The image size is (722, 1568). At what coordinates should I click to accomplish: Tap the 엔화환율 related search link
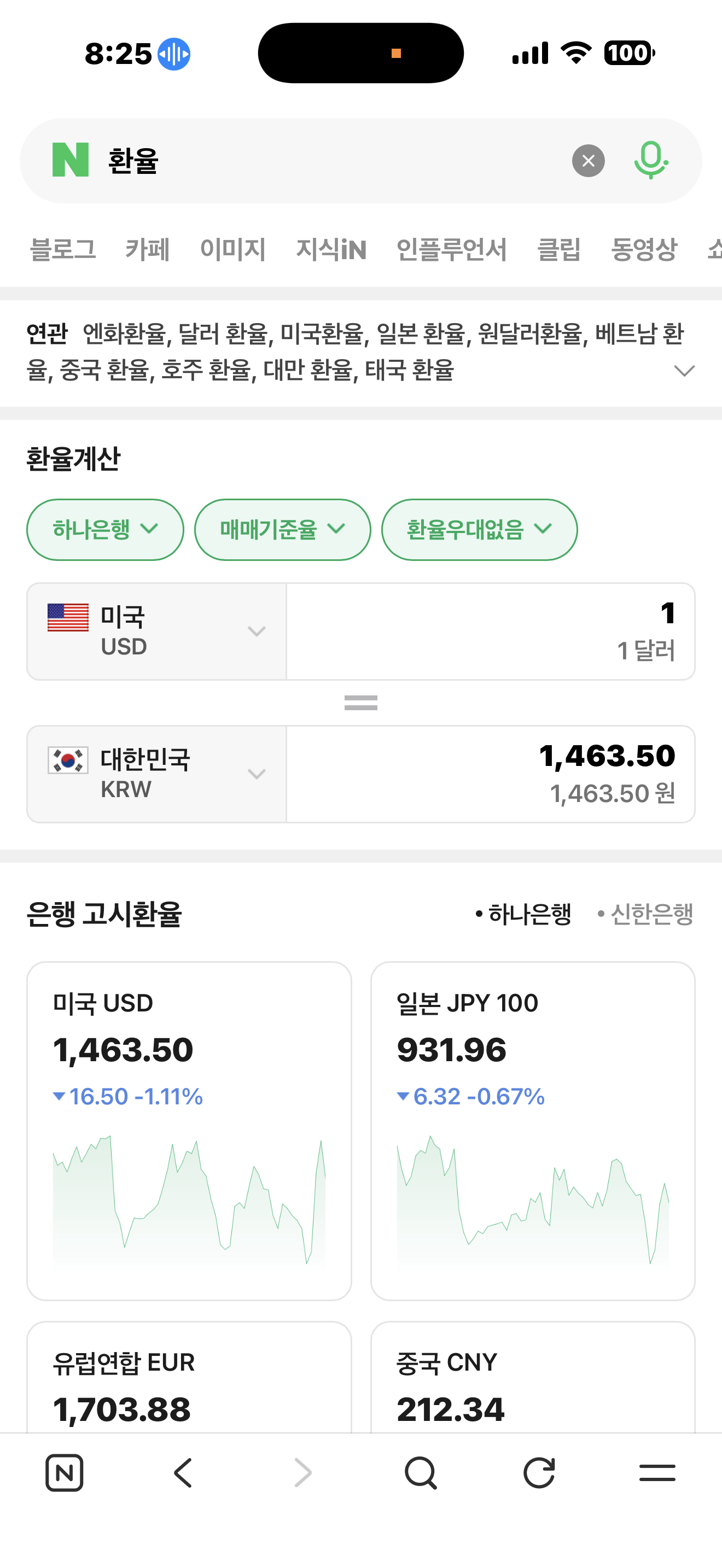point(124,334)
